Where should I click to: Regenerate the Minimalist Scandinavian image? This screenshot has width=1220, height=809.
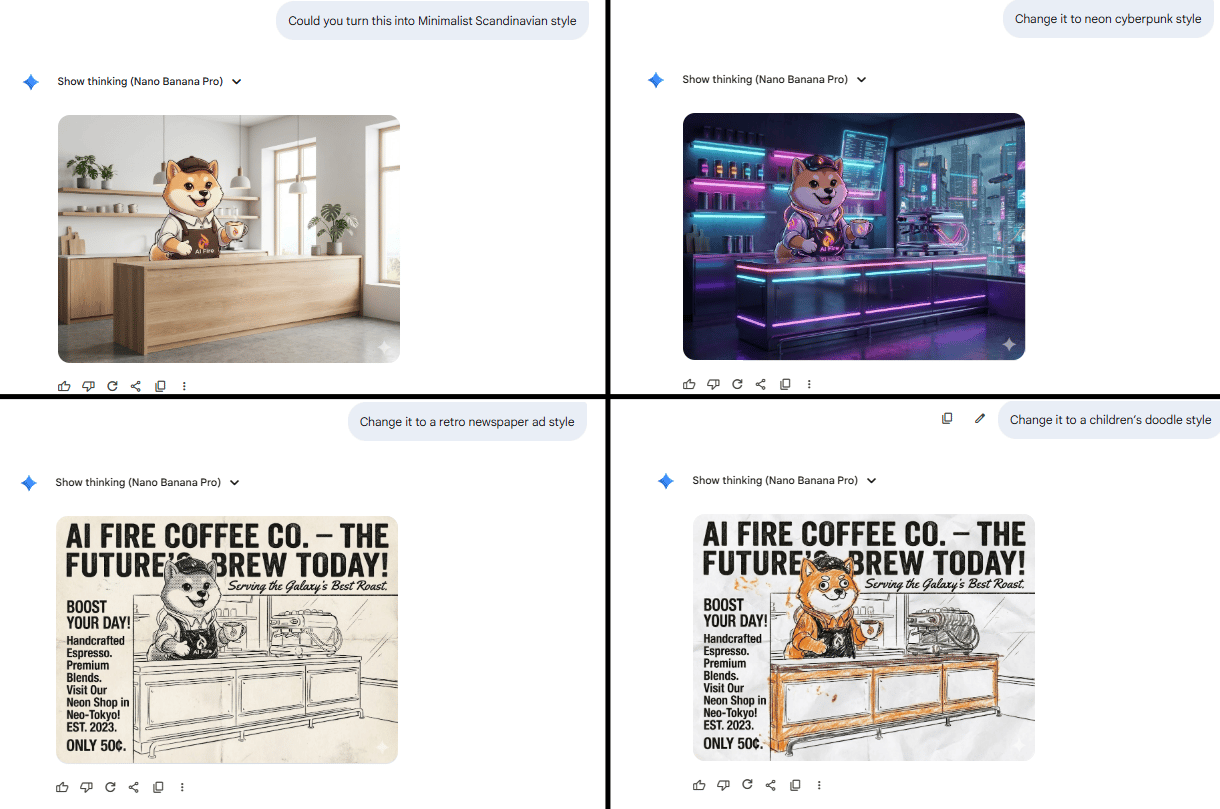(112, 385)
